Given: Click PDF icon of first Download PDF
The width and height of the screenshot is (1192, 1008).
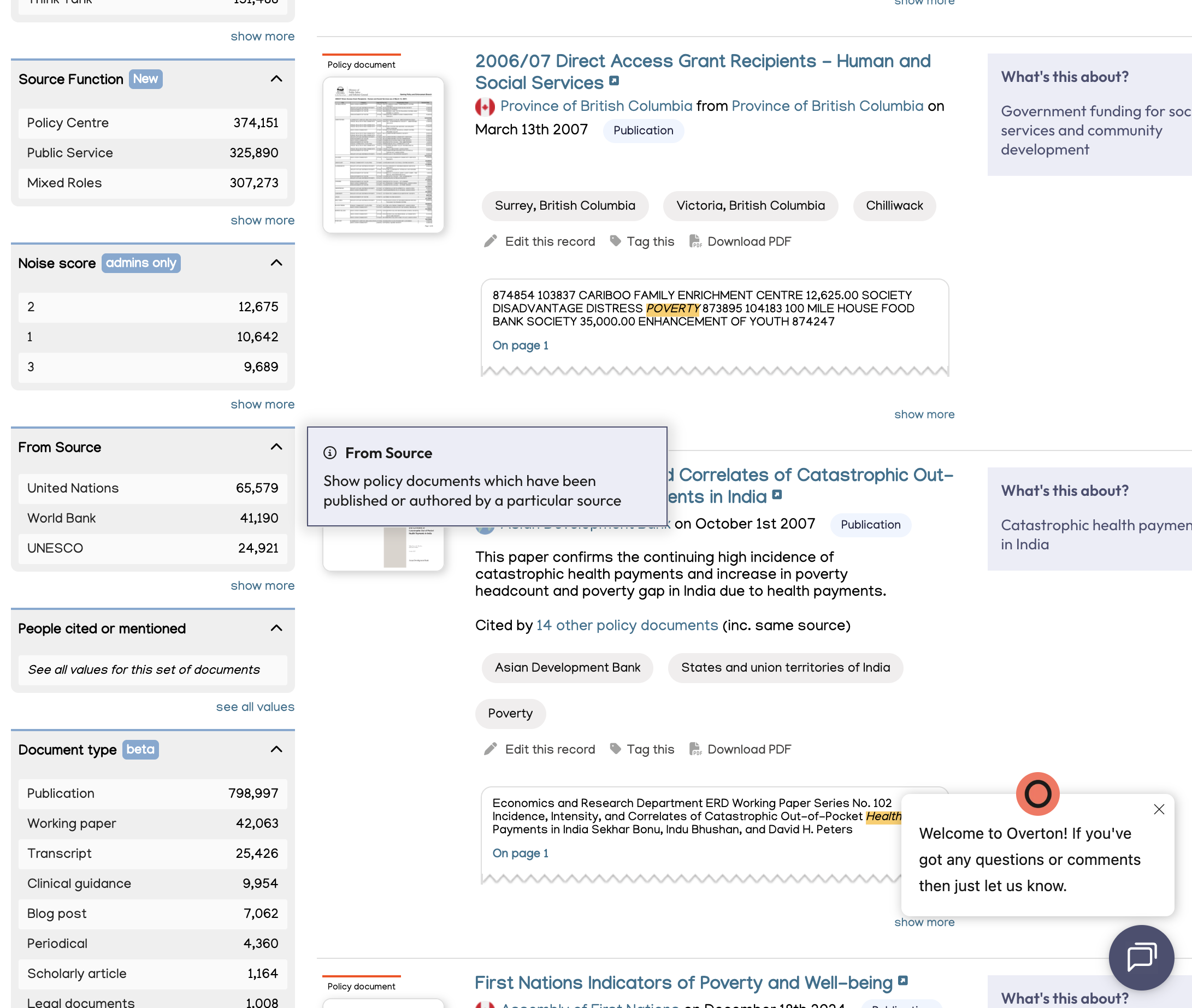Looking at the screenshot, I should [695, 241].
